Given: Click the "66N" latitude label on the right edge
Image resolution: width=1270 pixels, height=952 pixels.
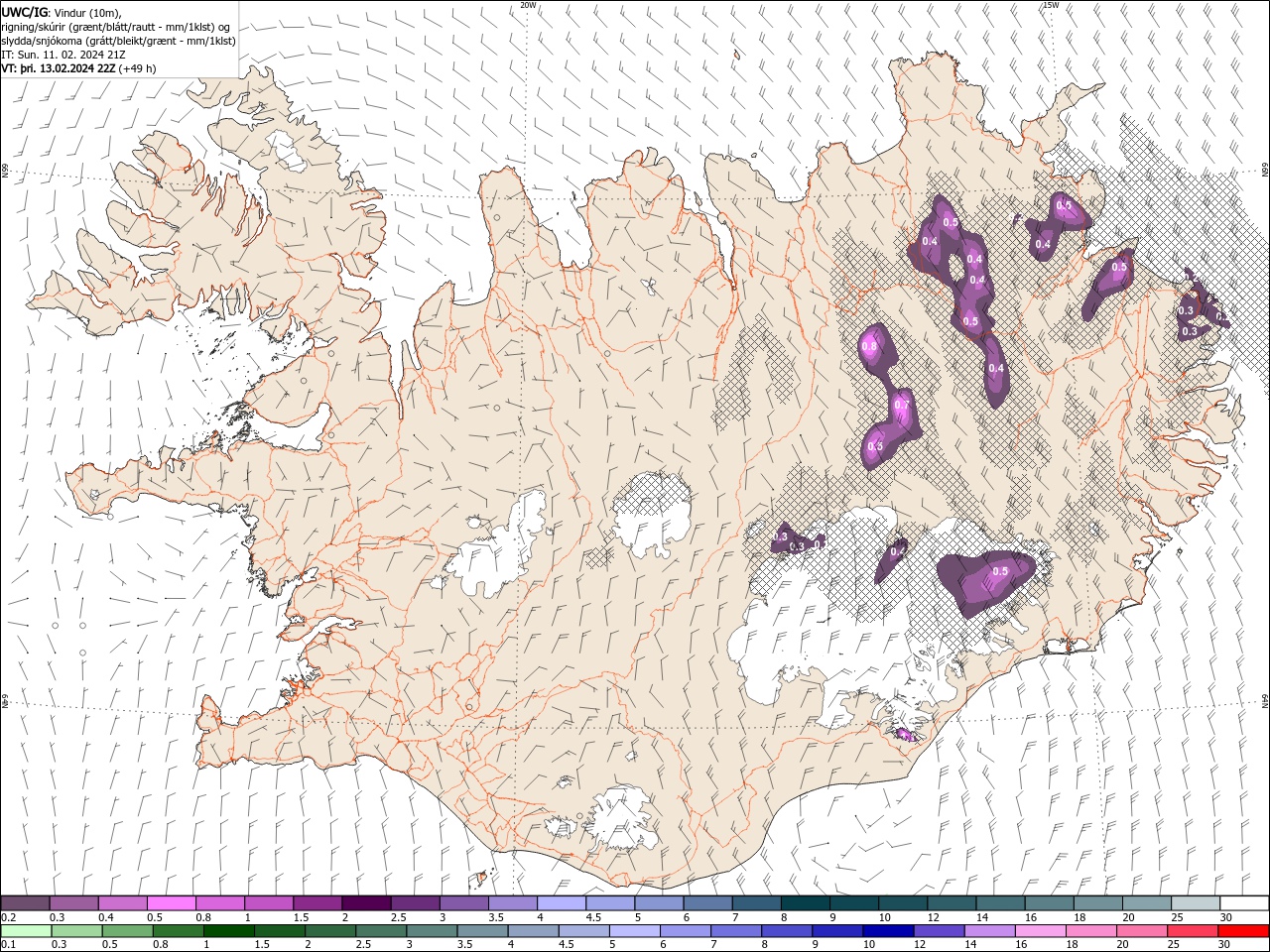Looking at the screenshot, I should click(x=1265, y=172).
